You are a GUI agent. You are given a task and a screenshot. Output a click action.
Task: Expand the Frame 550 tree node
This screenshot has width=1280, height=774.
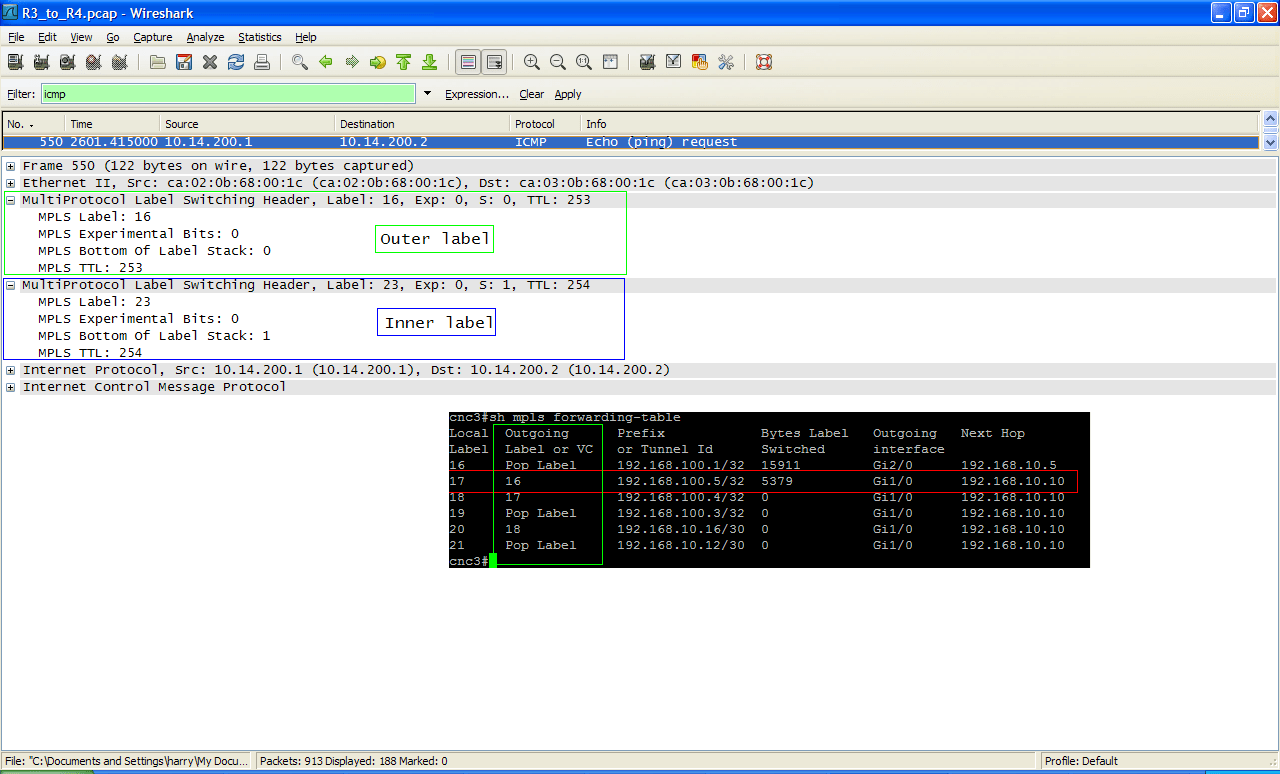tap(11, 166)
